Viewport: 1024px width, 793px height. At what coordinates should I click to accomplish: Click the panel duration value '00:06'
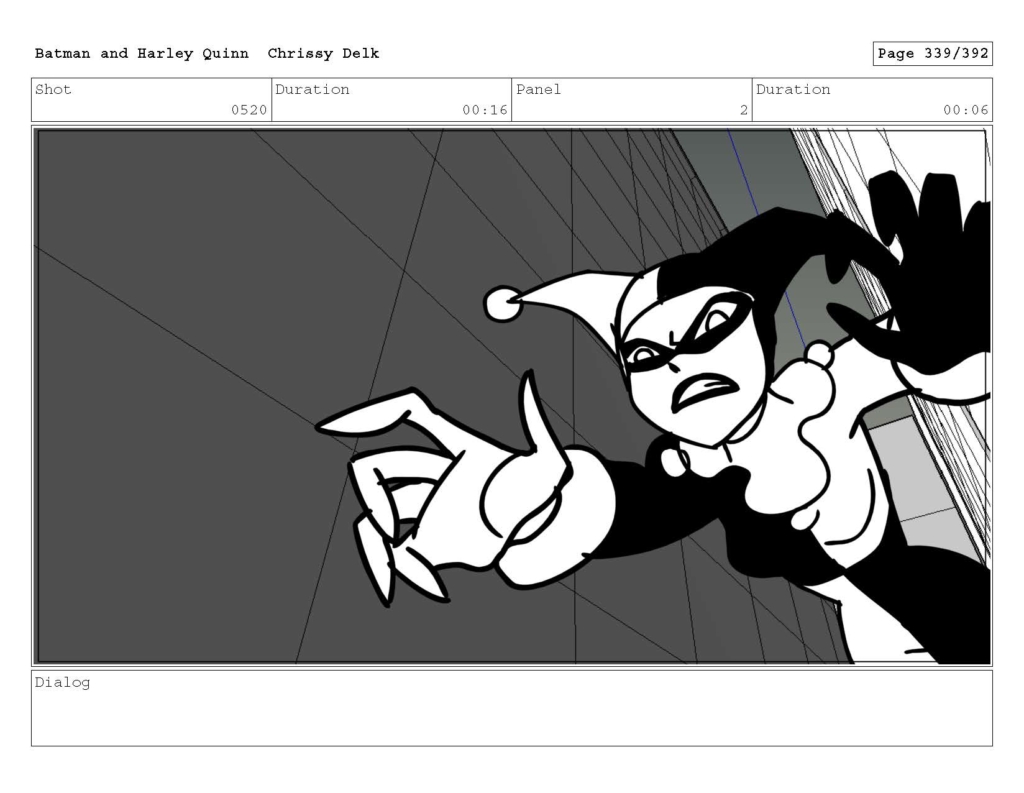(x=965, y=110)
